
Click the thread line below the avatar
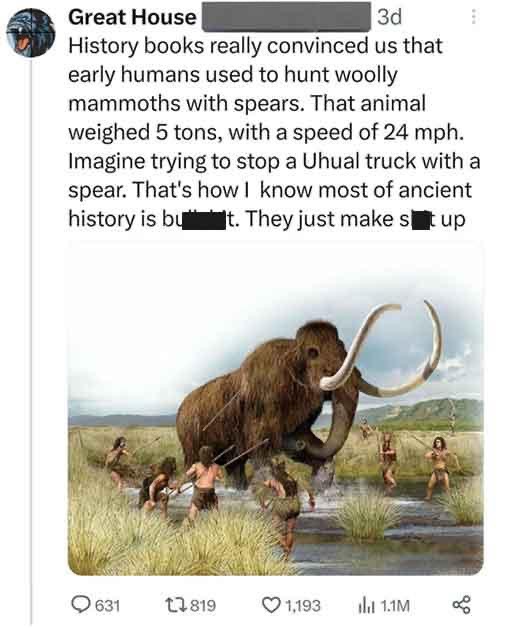click(x=31, y=340)
